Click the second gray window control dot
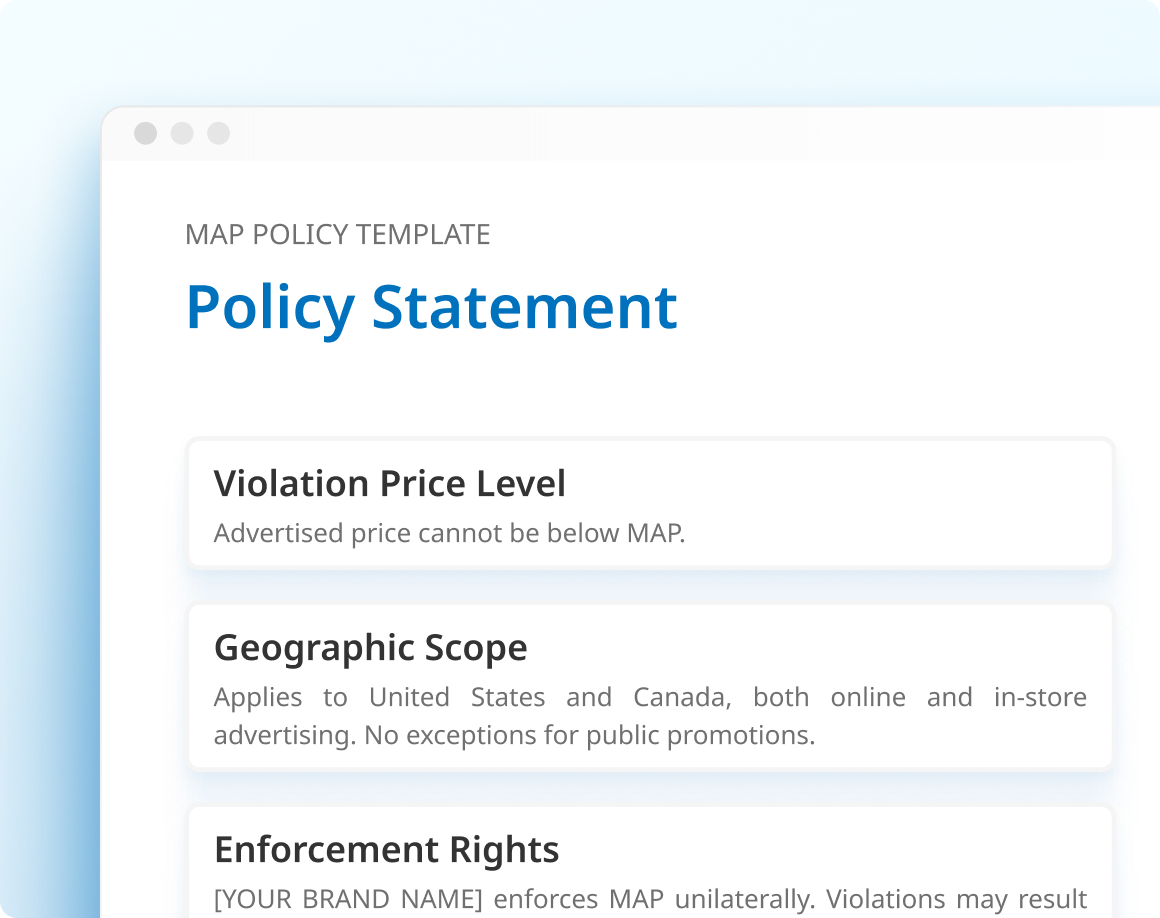 point(182,133)
